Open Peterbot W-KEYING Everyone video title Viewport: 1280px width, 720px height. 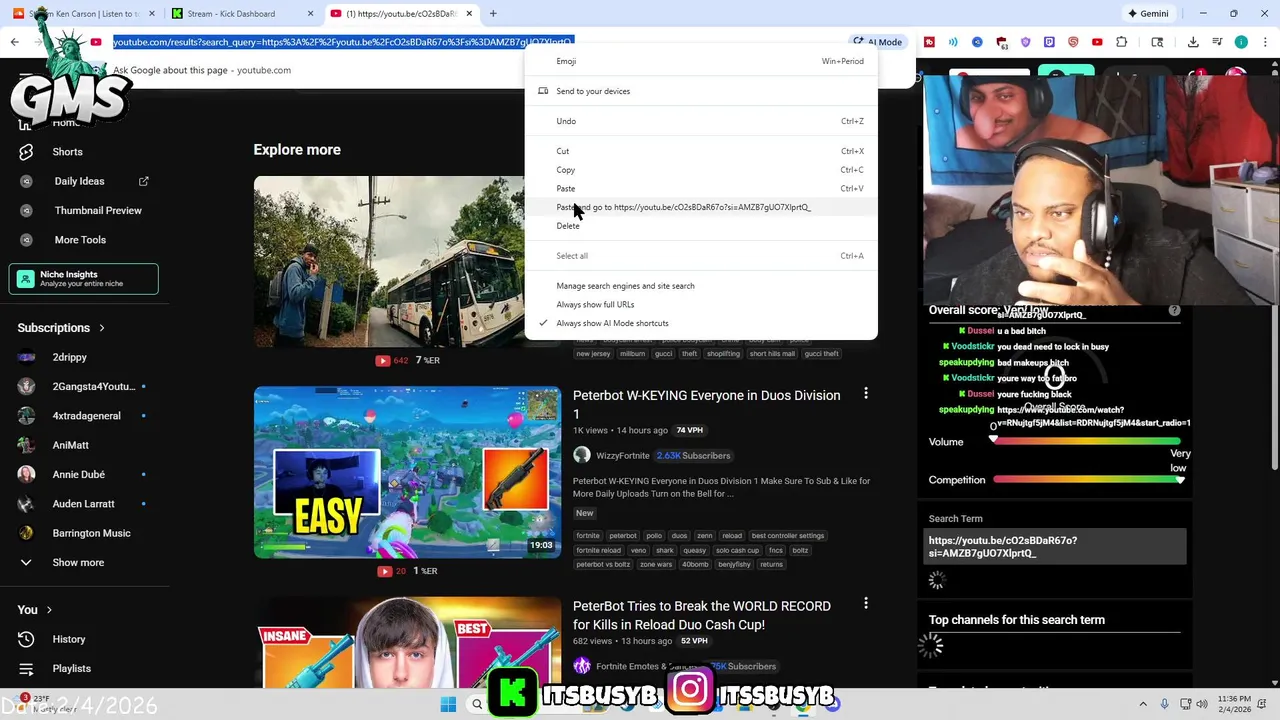coord(706,404)
